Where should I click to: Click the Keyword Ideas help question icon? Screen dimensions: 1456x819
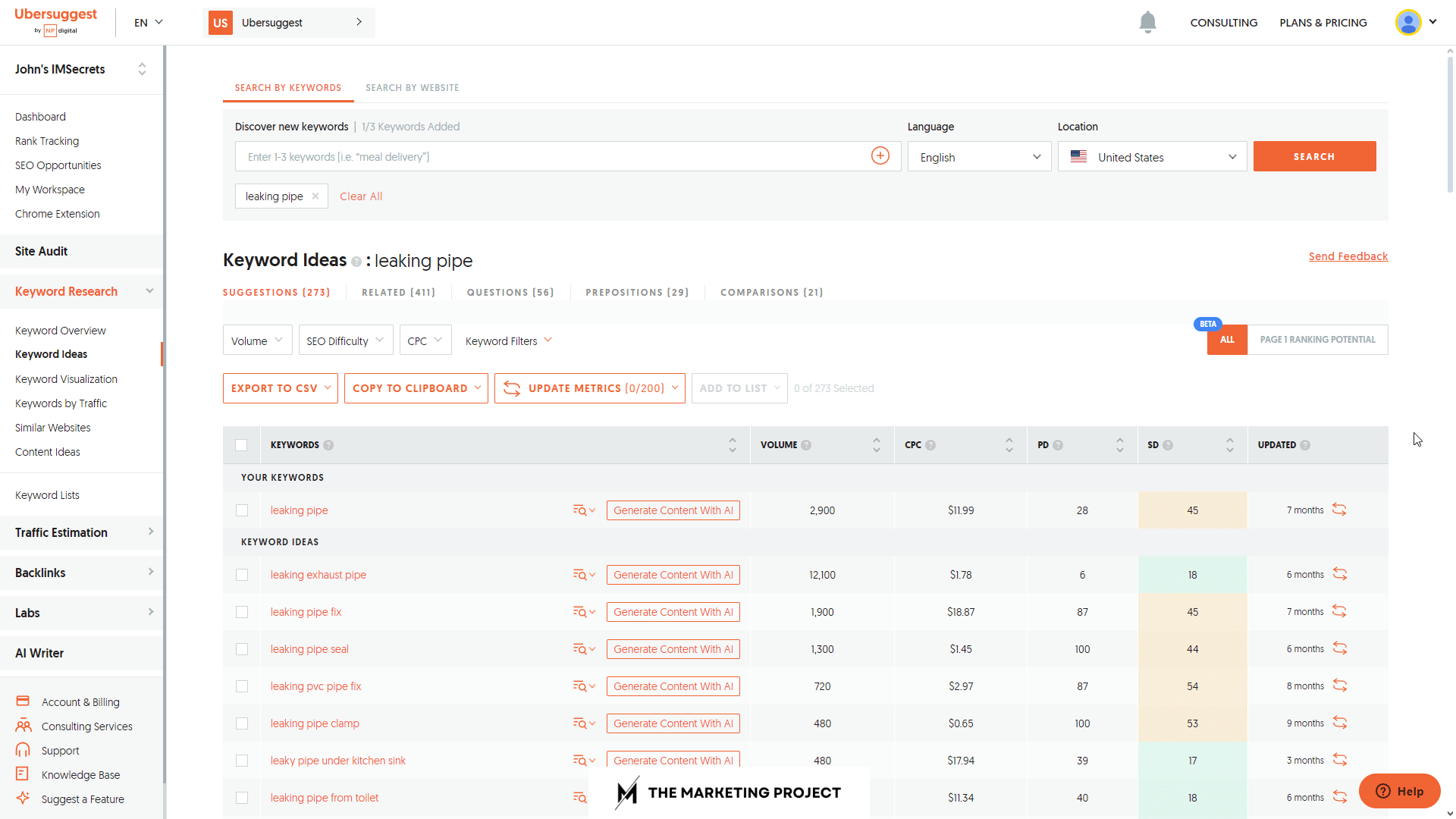(x=356, y=262)
